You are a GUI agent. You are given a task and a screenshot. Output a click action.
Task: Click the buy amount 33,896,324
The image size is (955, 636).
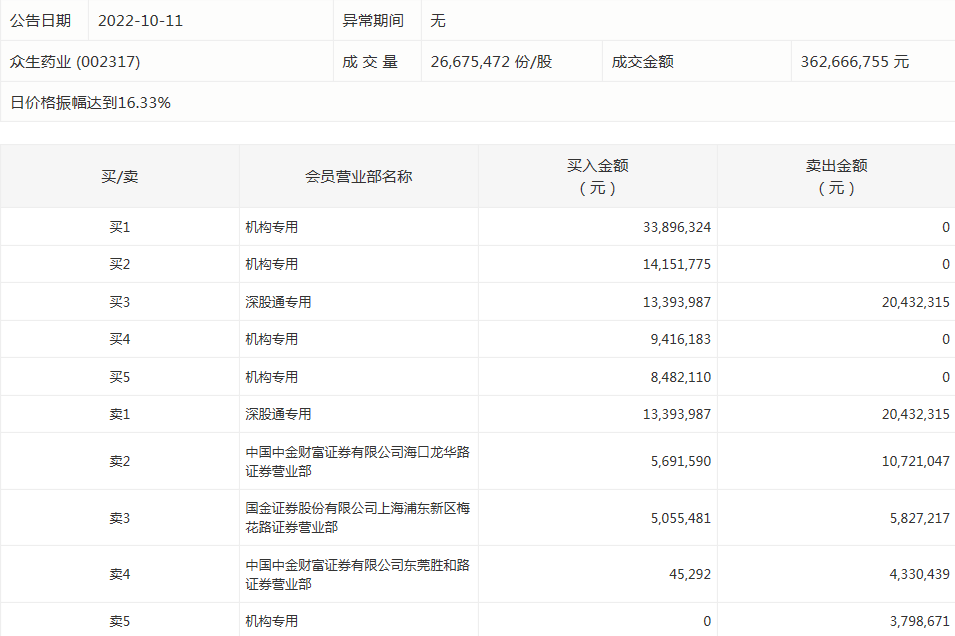coord(677,227)
